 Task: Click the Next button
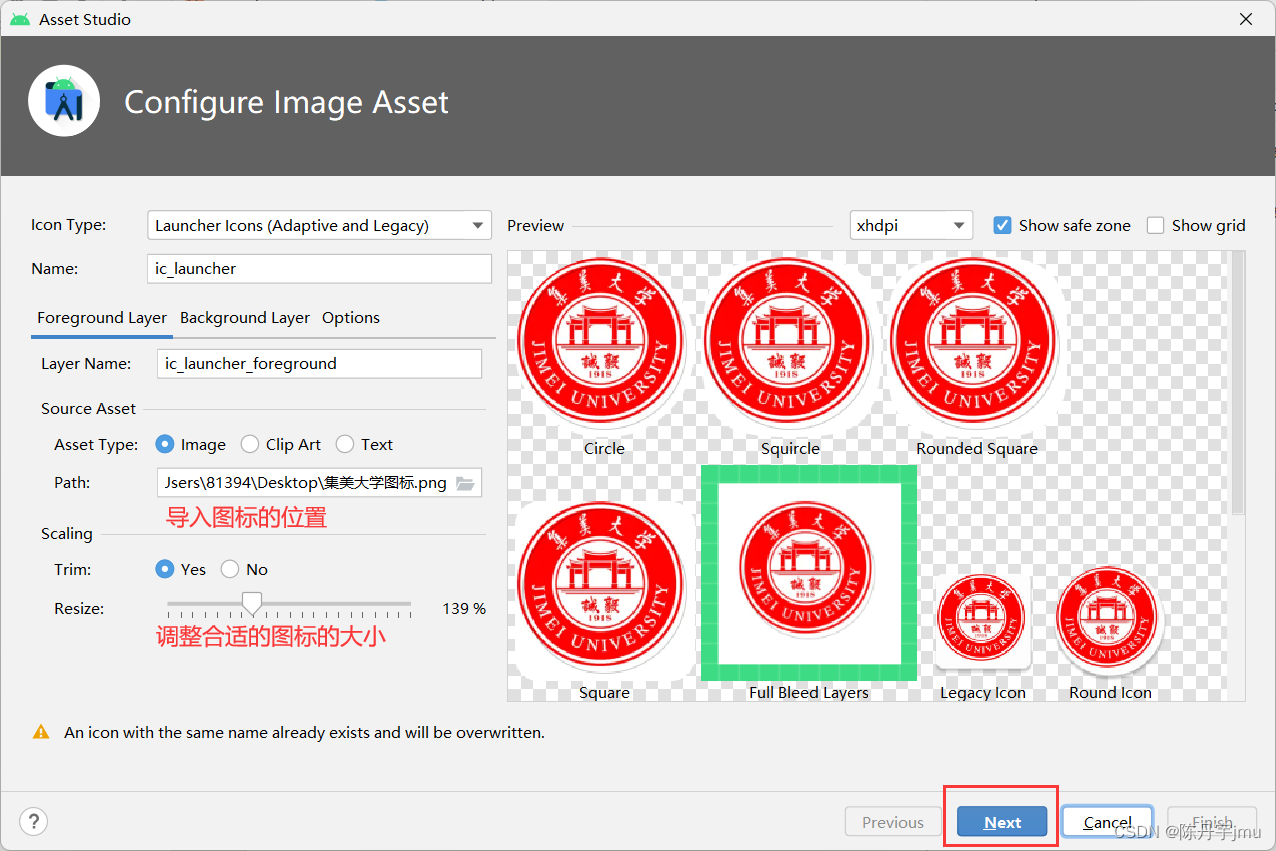(x=1002, y=822)
